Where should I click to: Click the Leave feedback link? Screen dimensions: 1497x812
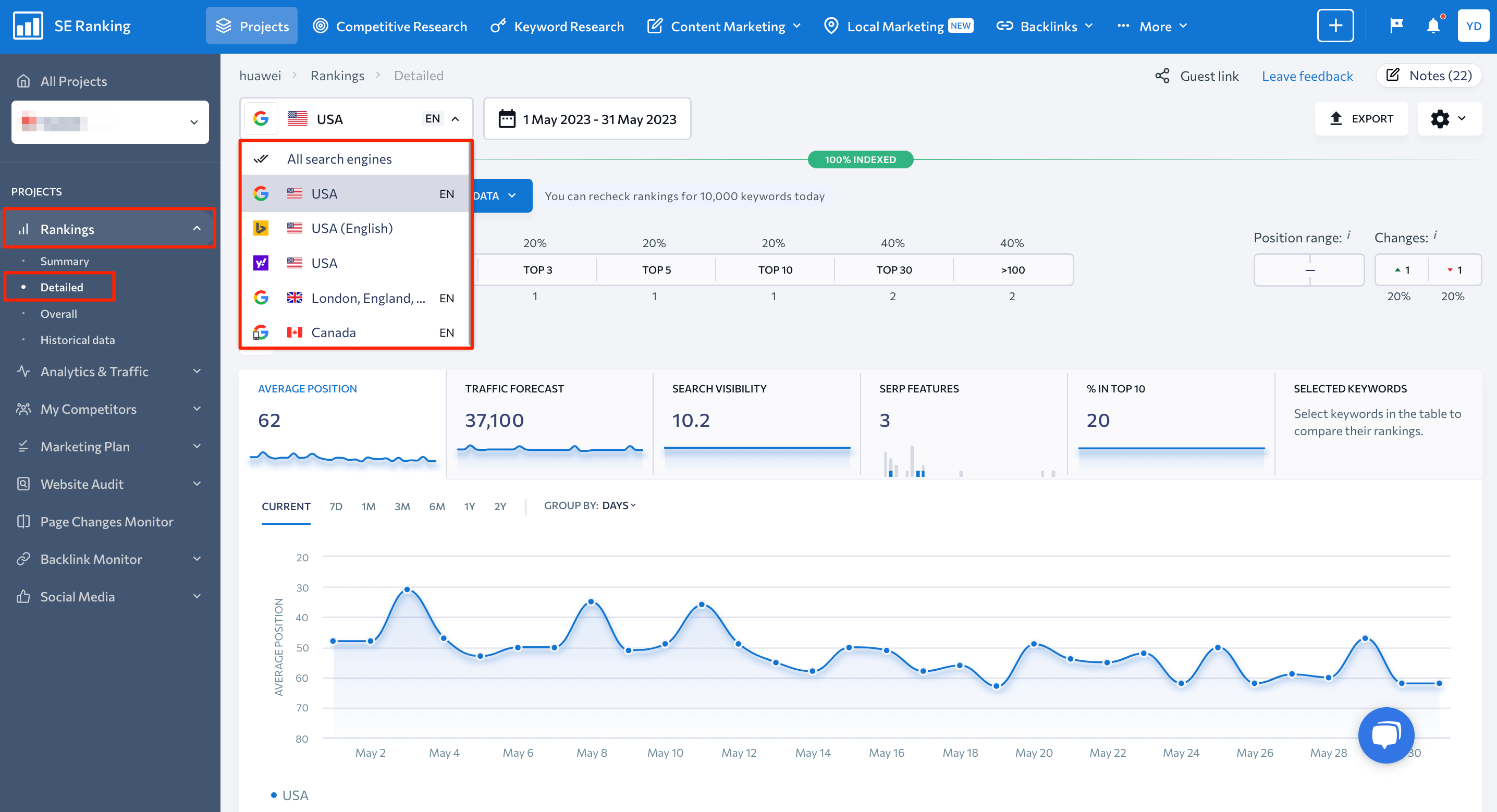click(x=1307, y=76)
